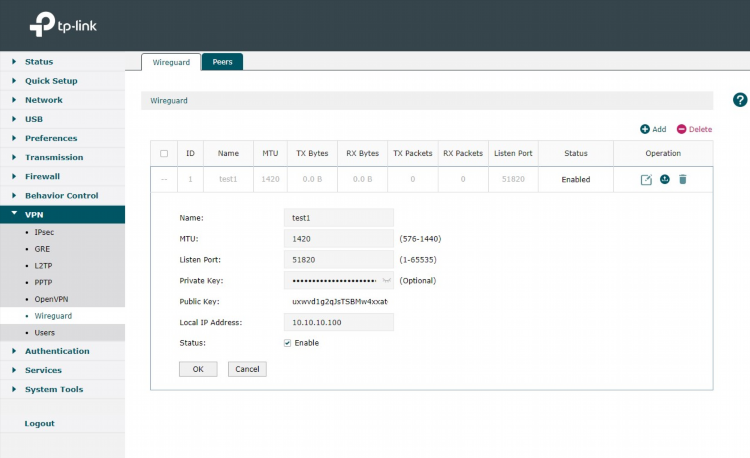Screen dimensions: 750x458
Task: Click the Cancel button
Action: coord(247,369)
